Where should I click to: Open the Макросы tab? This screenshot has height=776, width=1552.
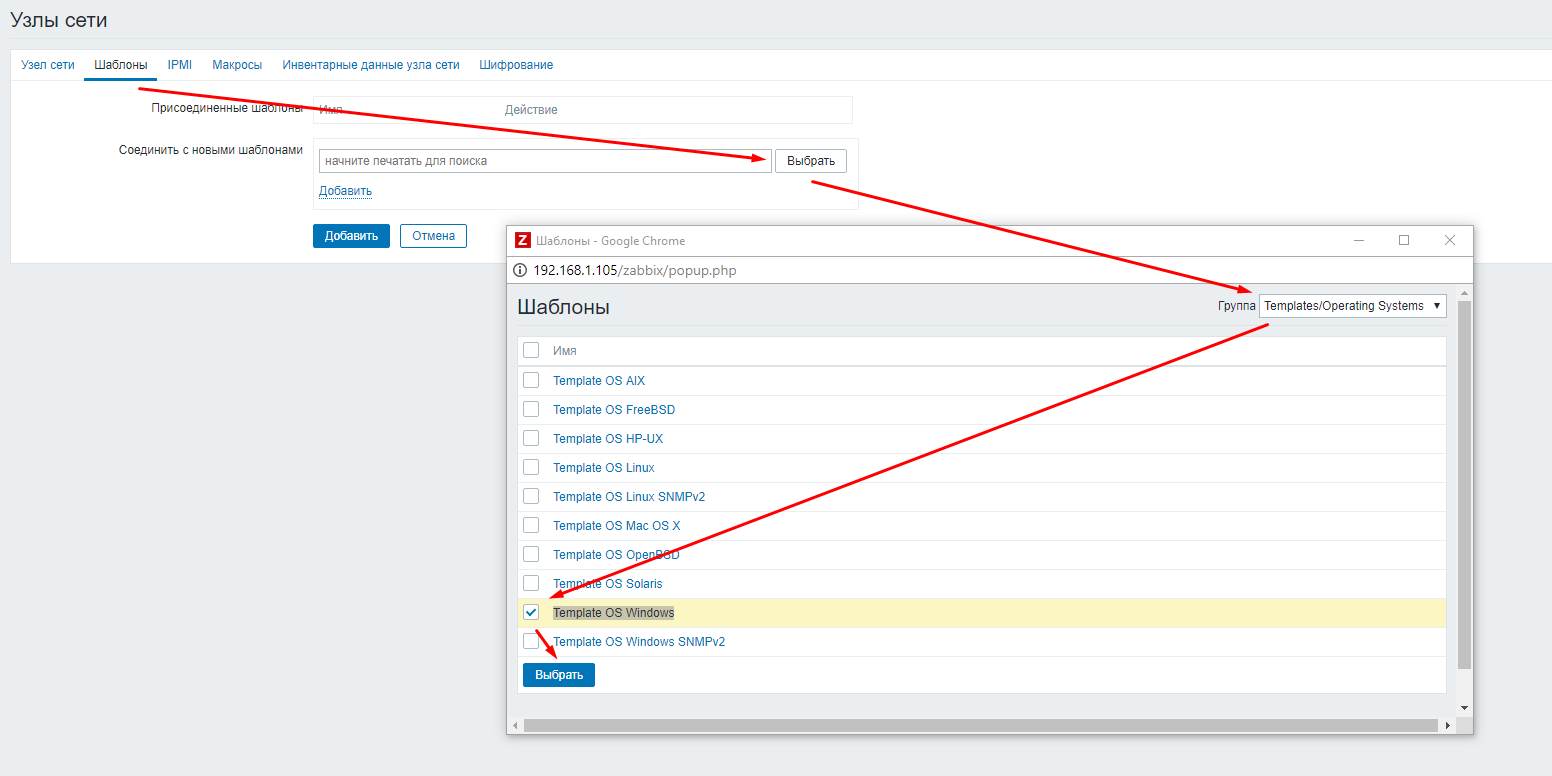pyautogui.click(x=237, y=65)
